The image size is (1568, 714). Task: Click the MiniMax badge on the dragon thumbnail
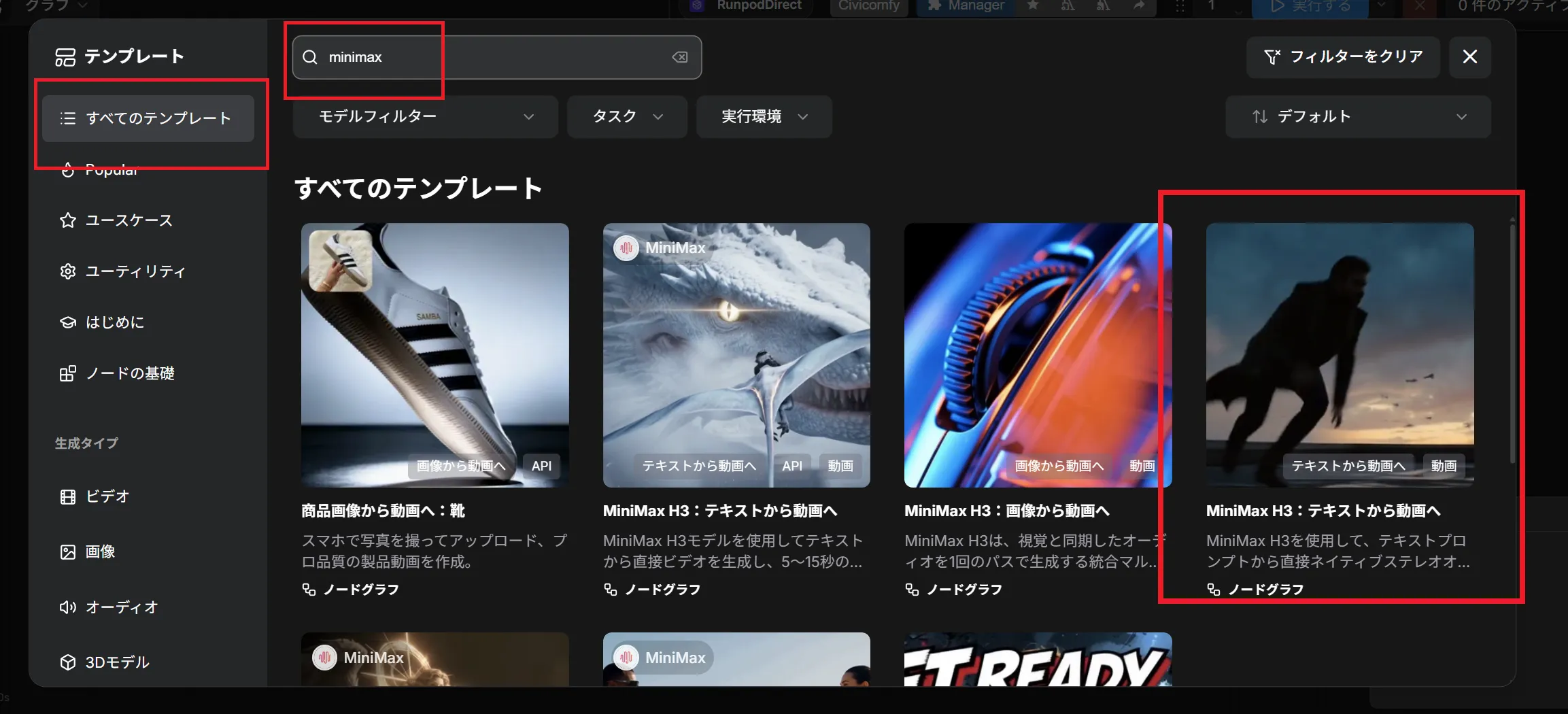660,248
